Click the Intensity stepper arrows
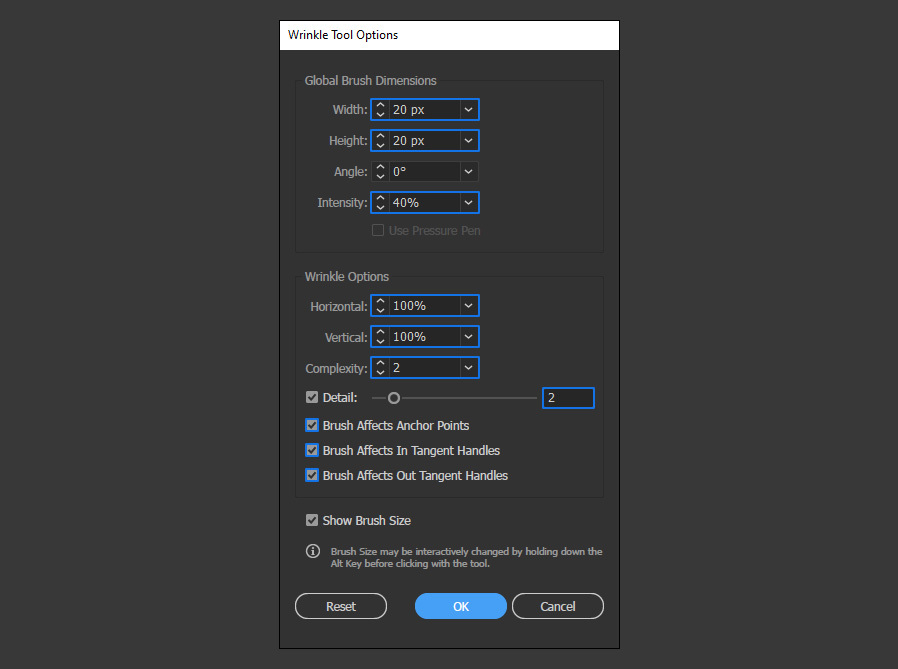Image resolution: width=898 pixels, height=669 pixels. 380,202
